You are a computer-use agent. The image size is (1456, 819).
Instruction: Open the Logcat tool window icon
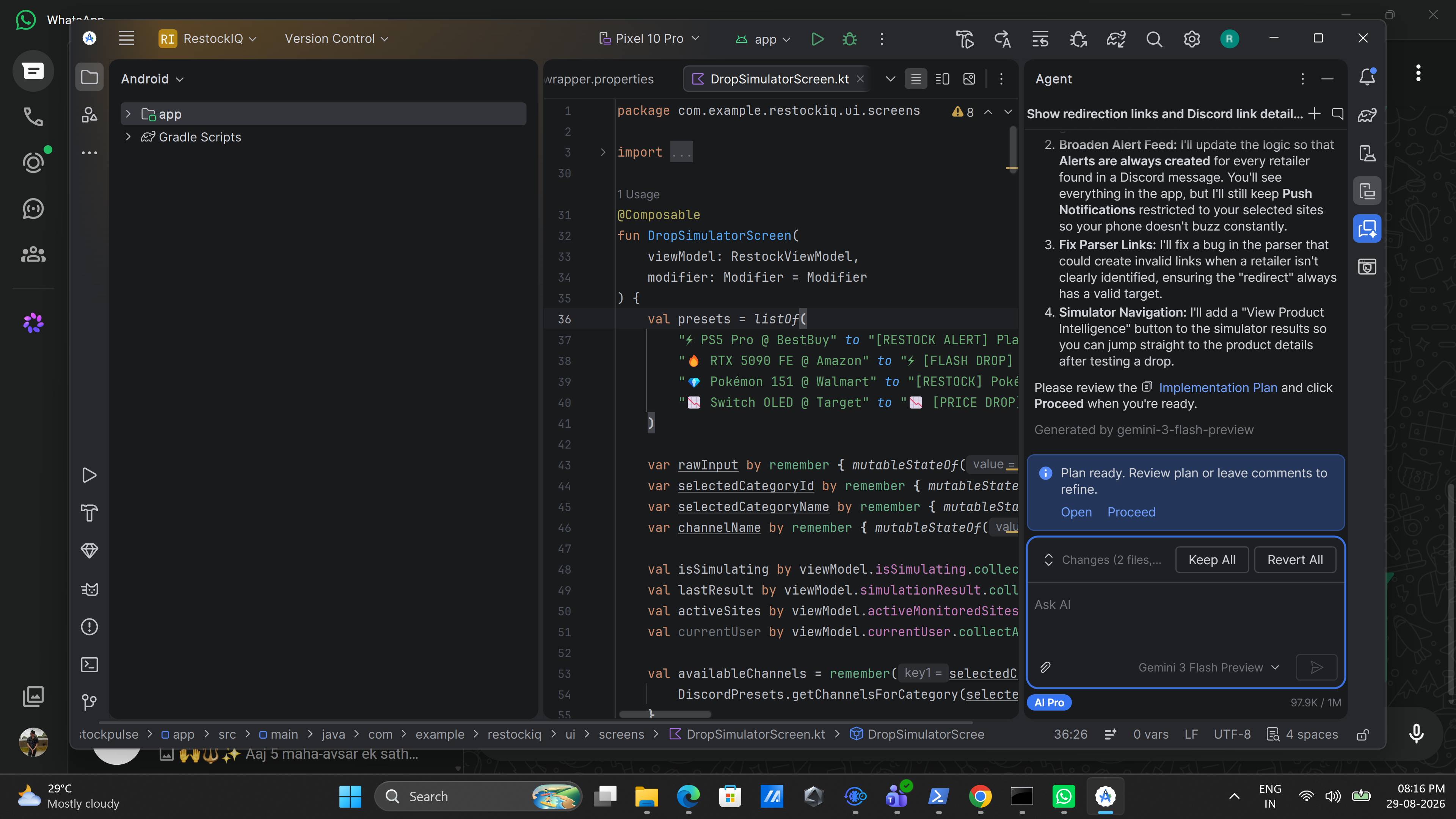tap(89, 589)
